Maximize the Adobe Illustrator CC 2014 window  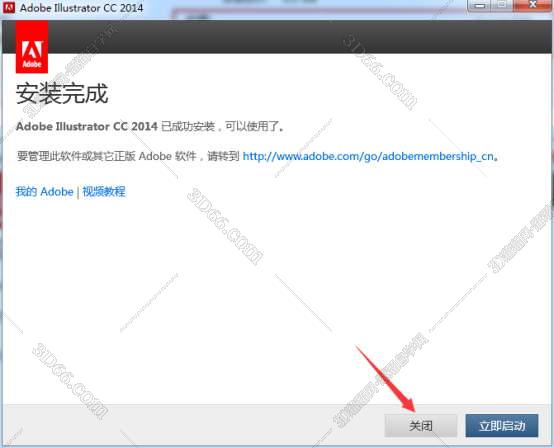tap(502, 5)
